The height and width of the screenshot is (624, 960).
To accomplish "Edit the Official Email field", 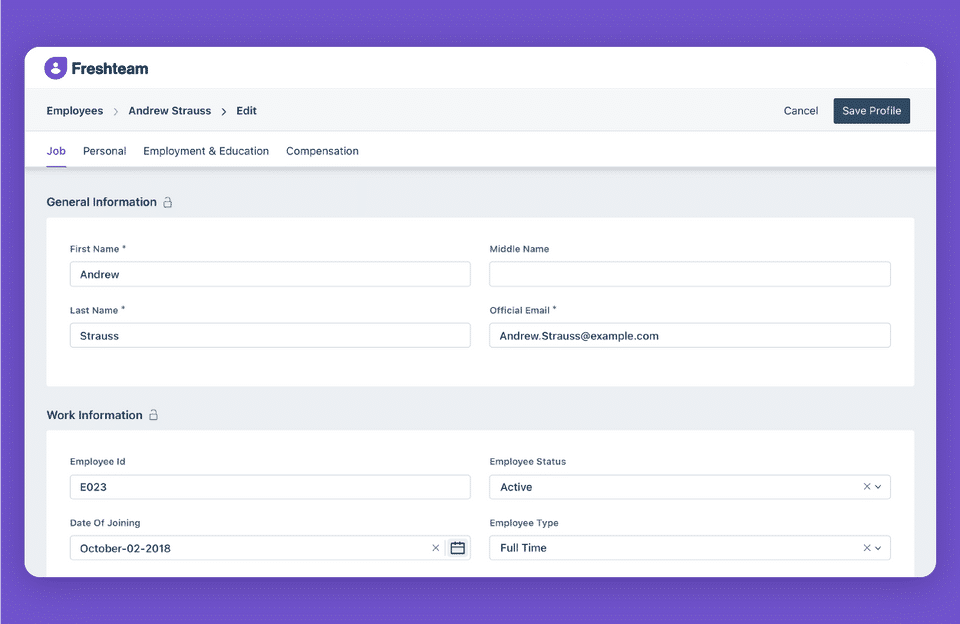I will [x=689, y=336].
